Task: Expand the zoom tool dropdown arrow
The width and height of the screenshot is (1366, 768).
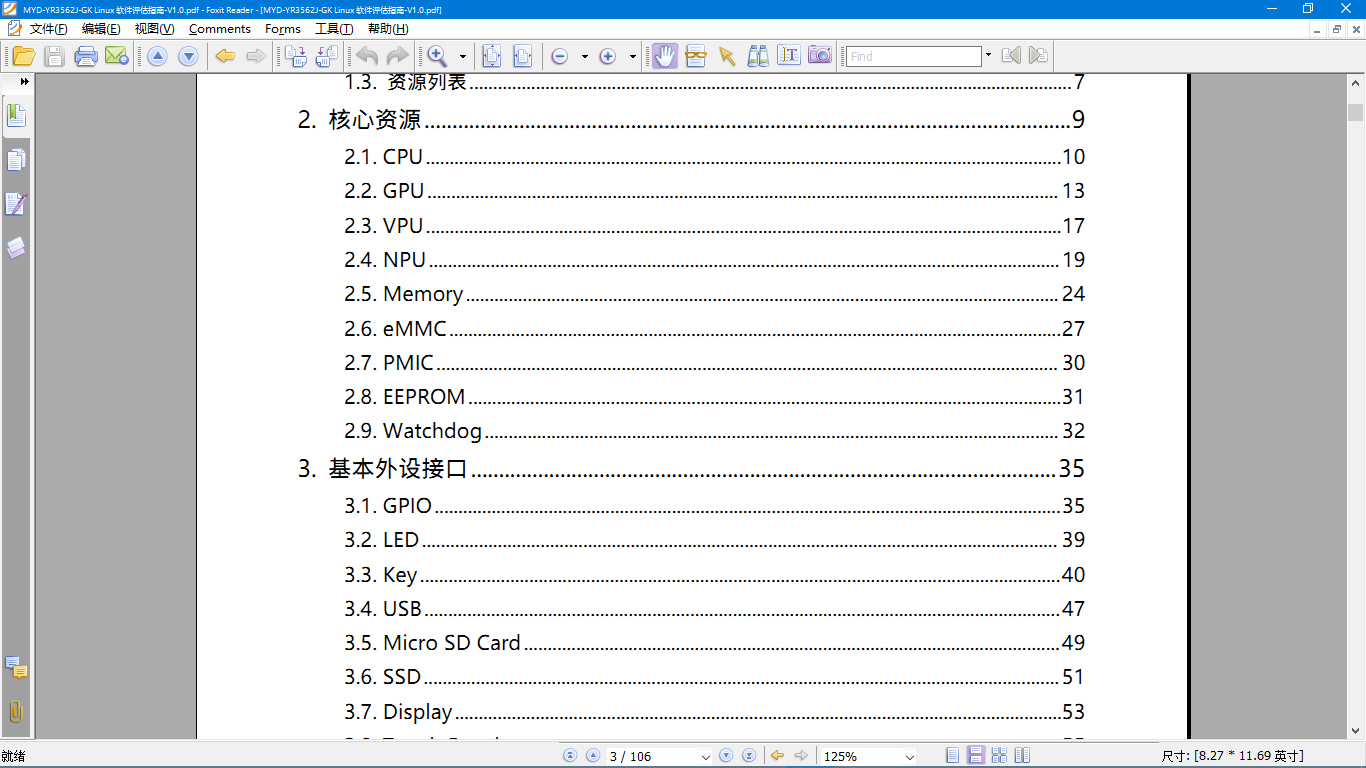Action: point(462,57)
